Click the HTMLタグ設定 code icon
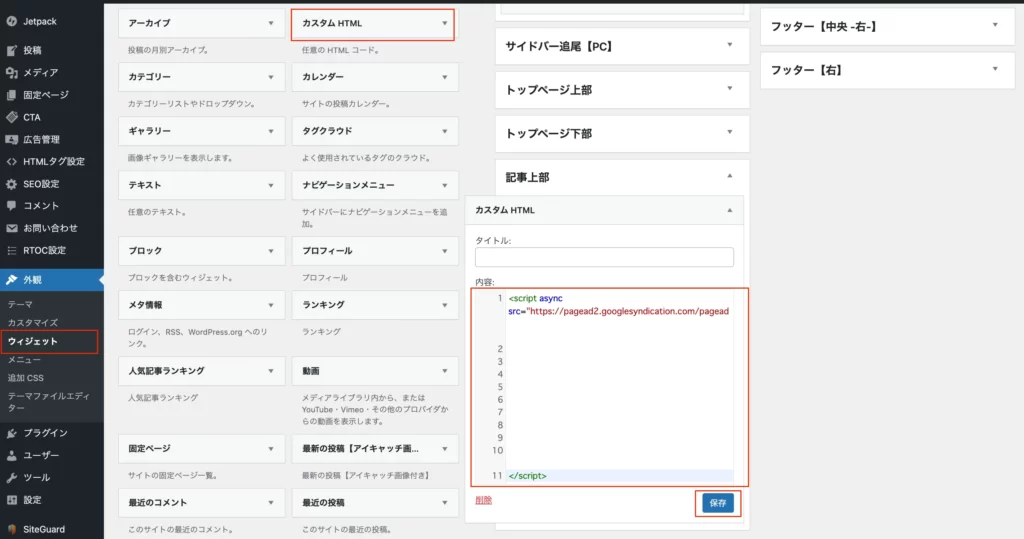1024x539 pixels. pyautogui.click(x=12, y=161)
